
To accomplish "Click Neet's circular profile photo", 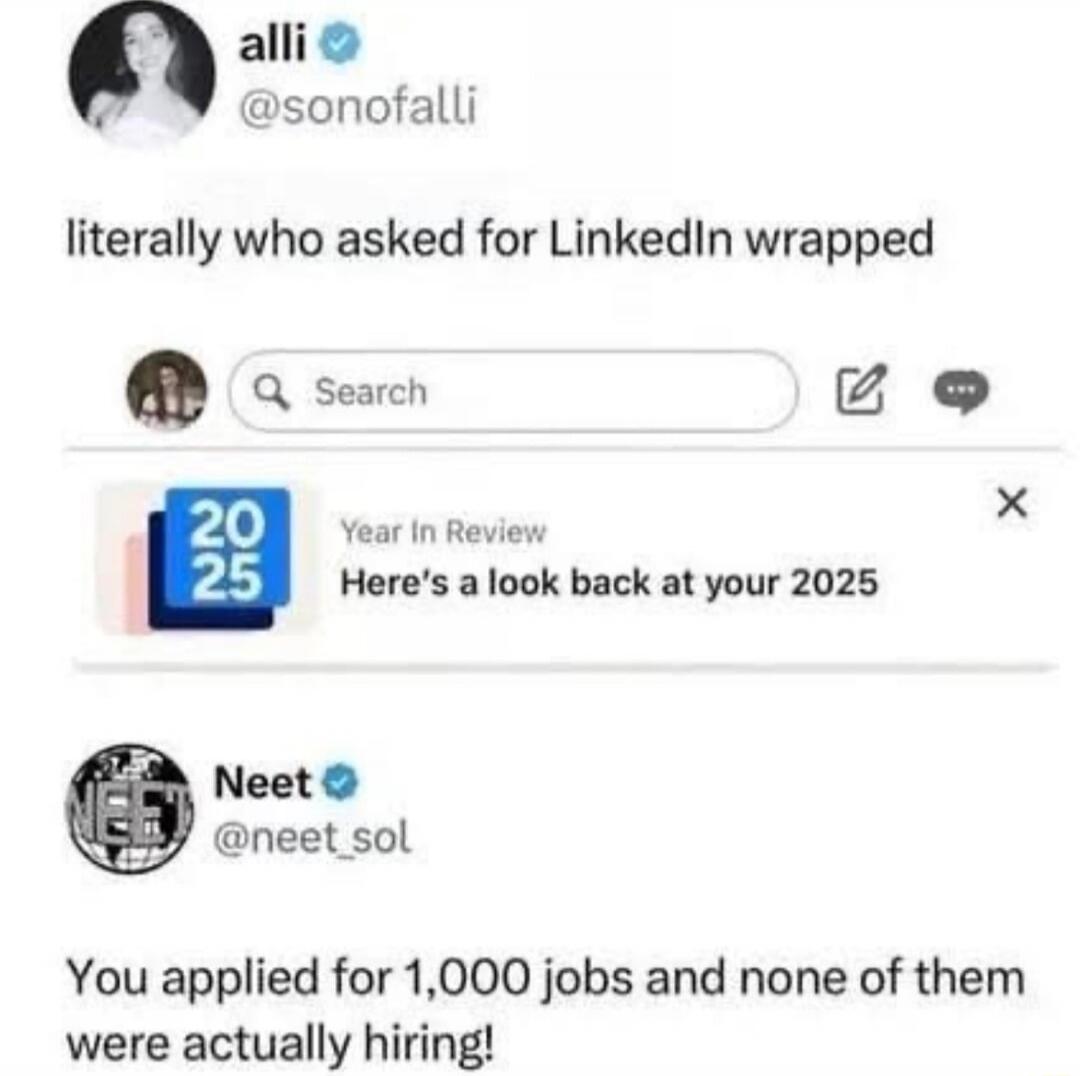I will [x=127, y=811].
